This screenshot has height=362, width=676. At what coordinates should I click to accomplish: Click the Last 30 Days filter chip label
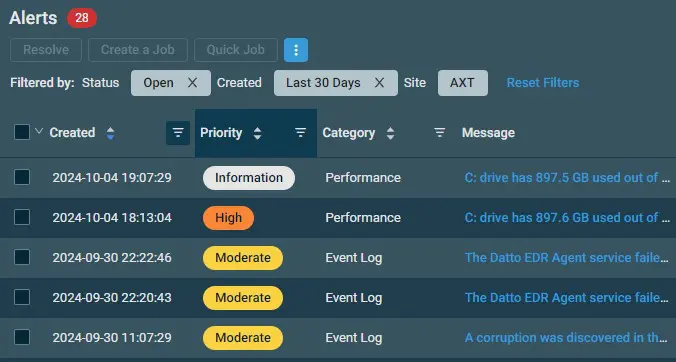(323, 83)
